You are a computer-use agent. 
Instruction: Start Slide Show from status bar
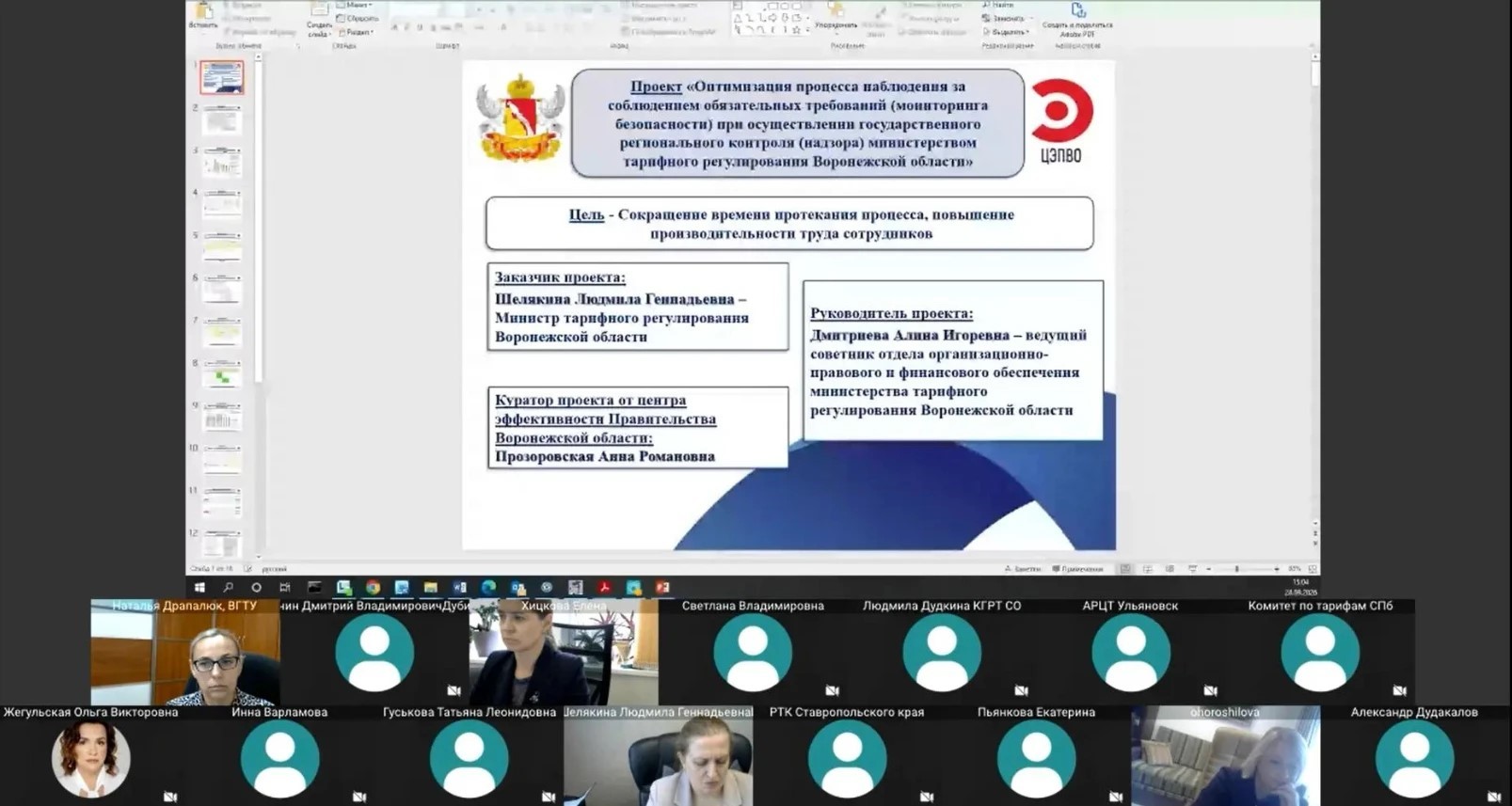click(x=1192, y=569)
